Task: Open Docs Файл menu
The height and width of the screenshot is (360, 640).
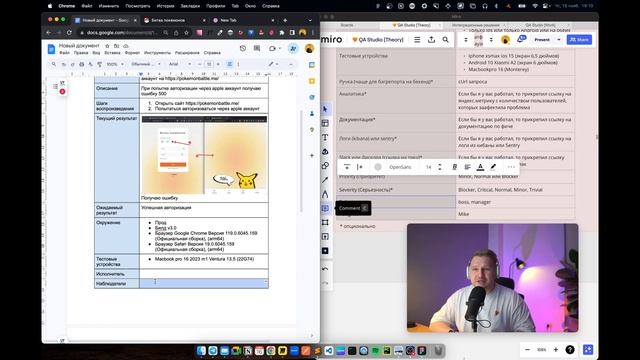Action: tap(64, 53)
